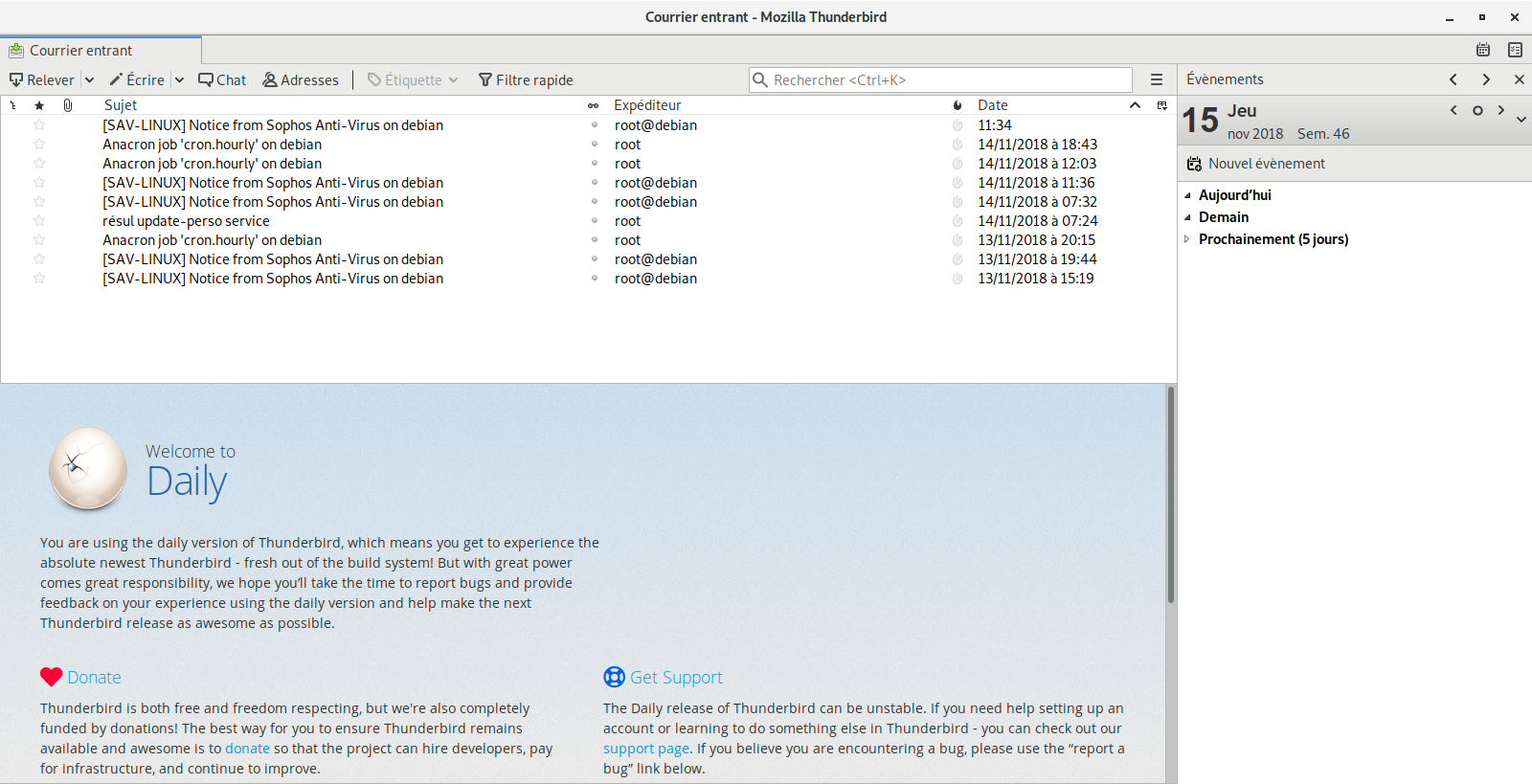The width and height of the screenshot is (1532, 784).
Task: Select the Courrier entrant tab
Action: (81, 51)
